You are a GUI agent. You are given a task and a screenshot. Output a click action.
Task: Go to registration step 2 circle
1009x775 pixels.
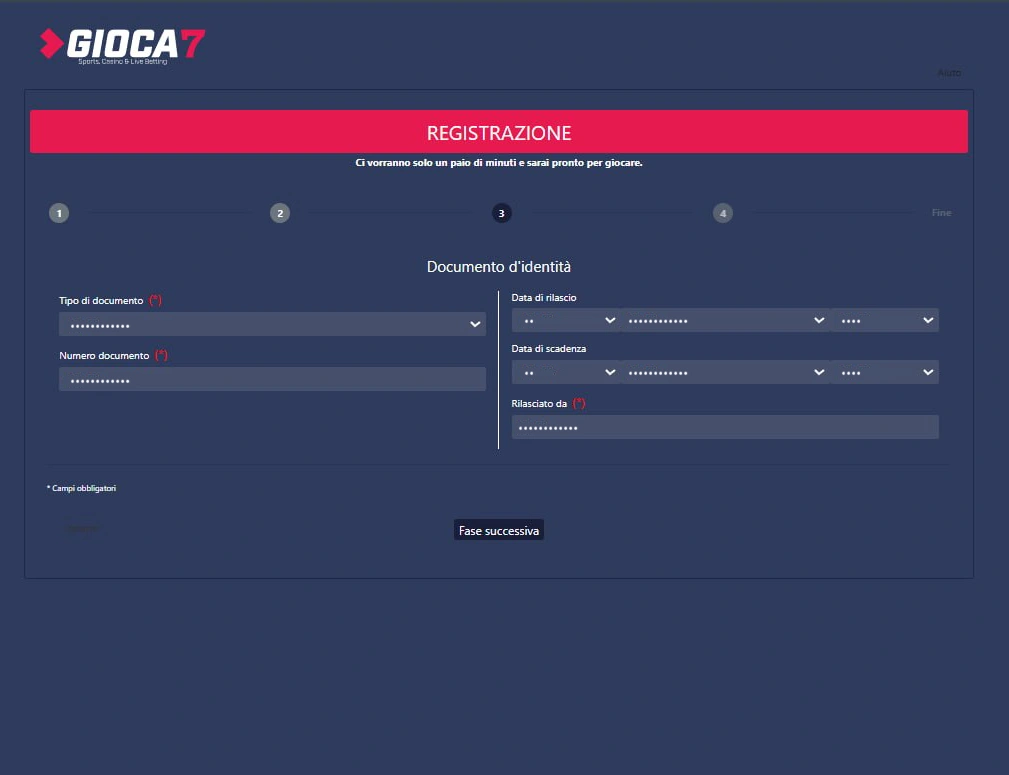(280, 213)
